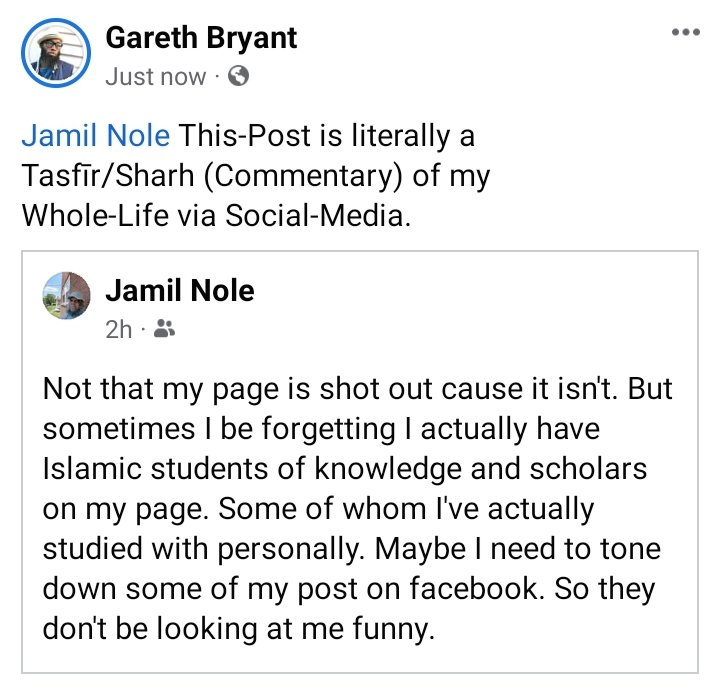Open the blue Jamil Nole mention

tap(96, 135)
